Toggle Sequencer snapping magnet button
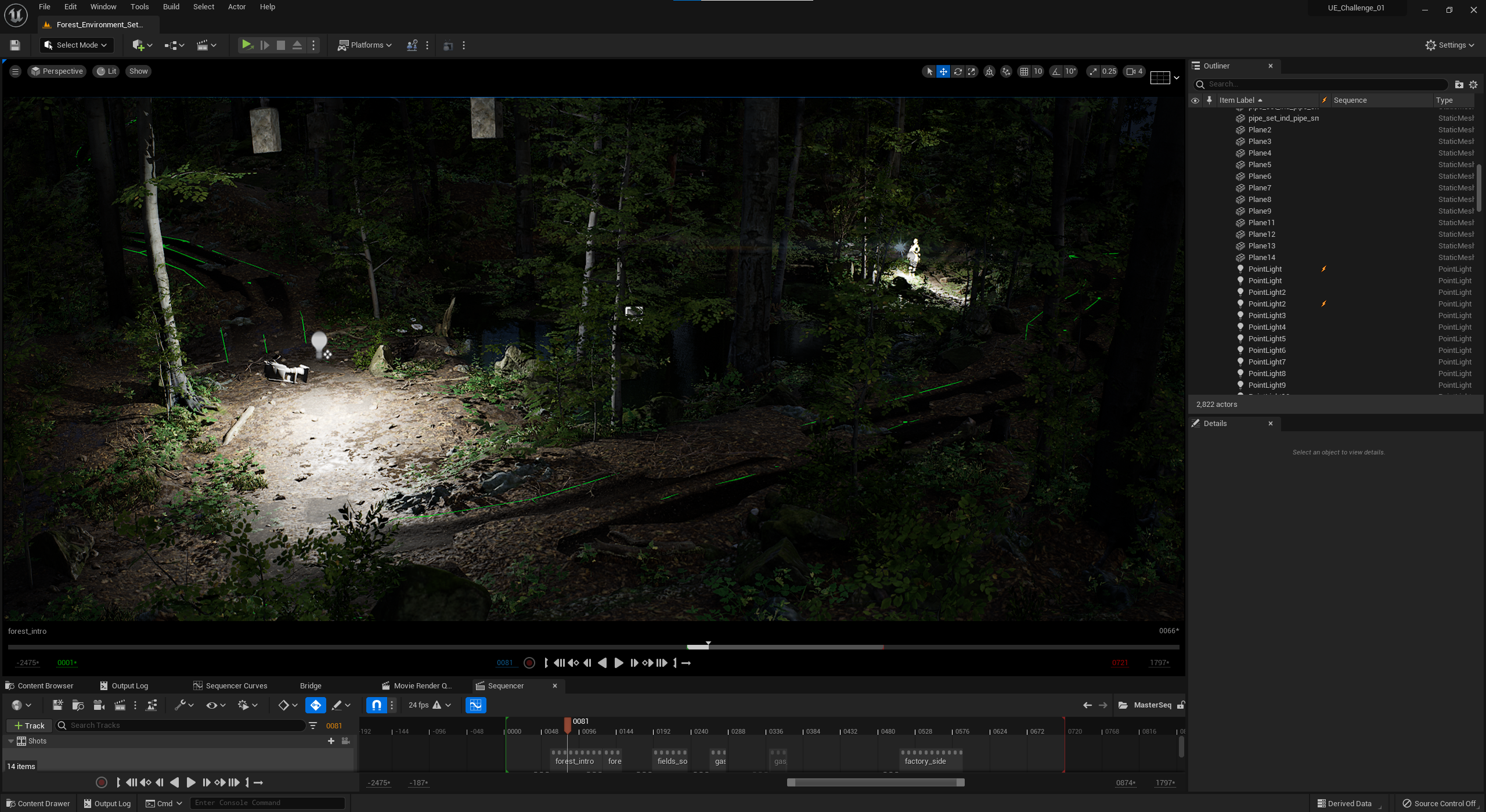Image resolution: width=1486 pixels, height=812 pixels. pos(377,705)
